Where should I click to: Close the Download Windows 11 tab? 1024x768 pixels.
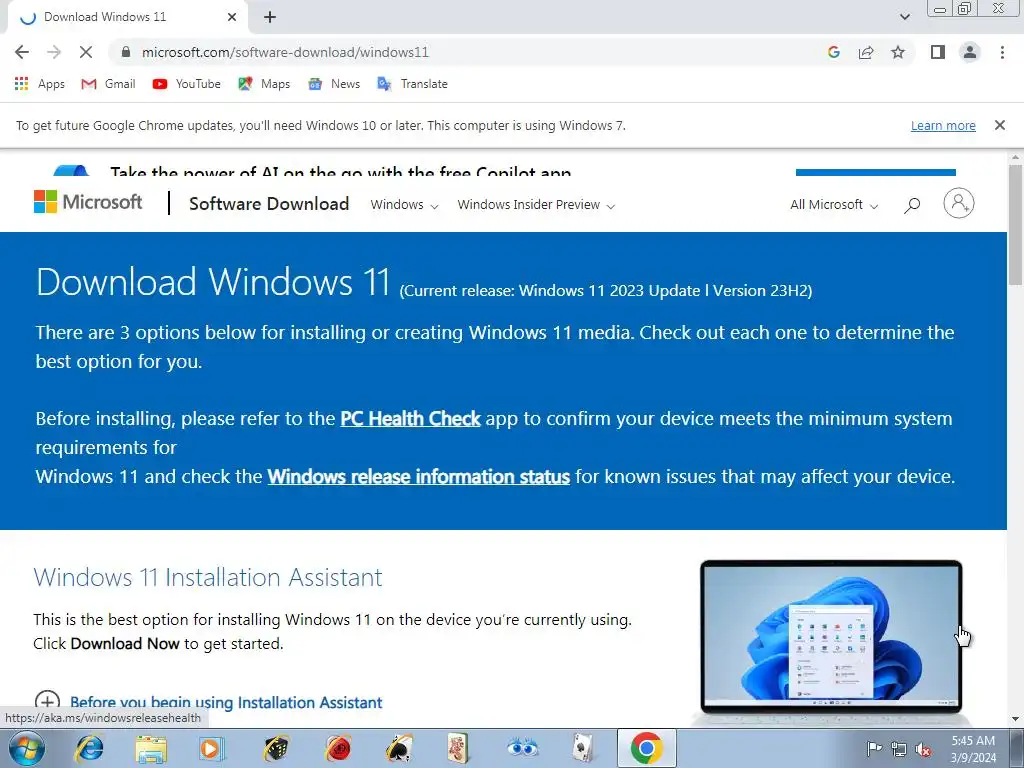[x=232, y=18]
